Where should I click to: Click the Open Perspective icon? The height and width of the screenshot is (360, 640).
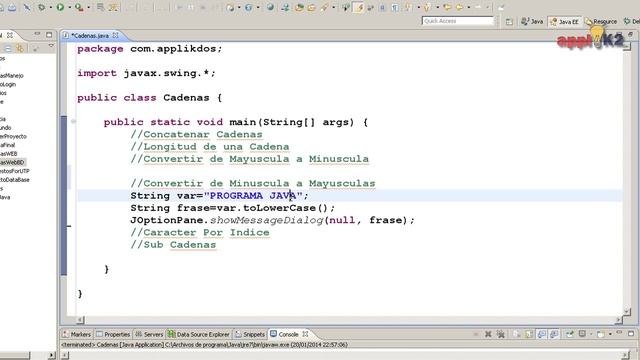tap(509, 22)
